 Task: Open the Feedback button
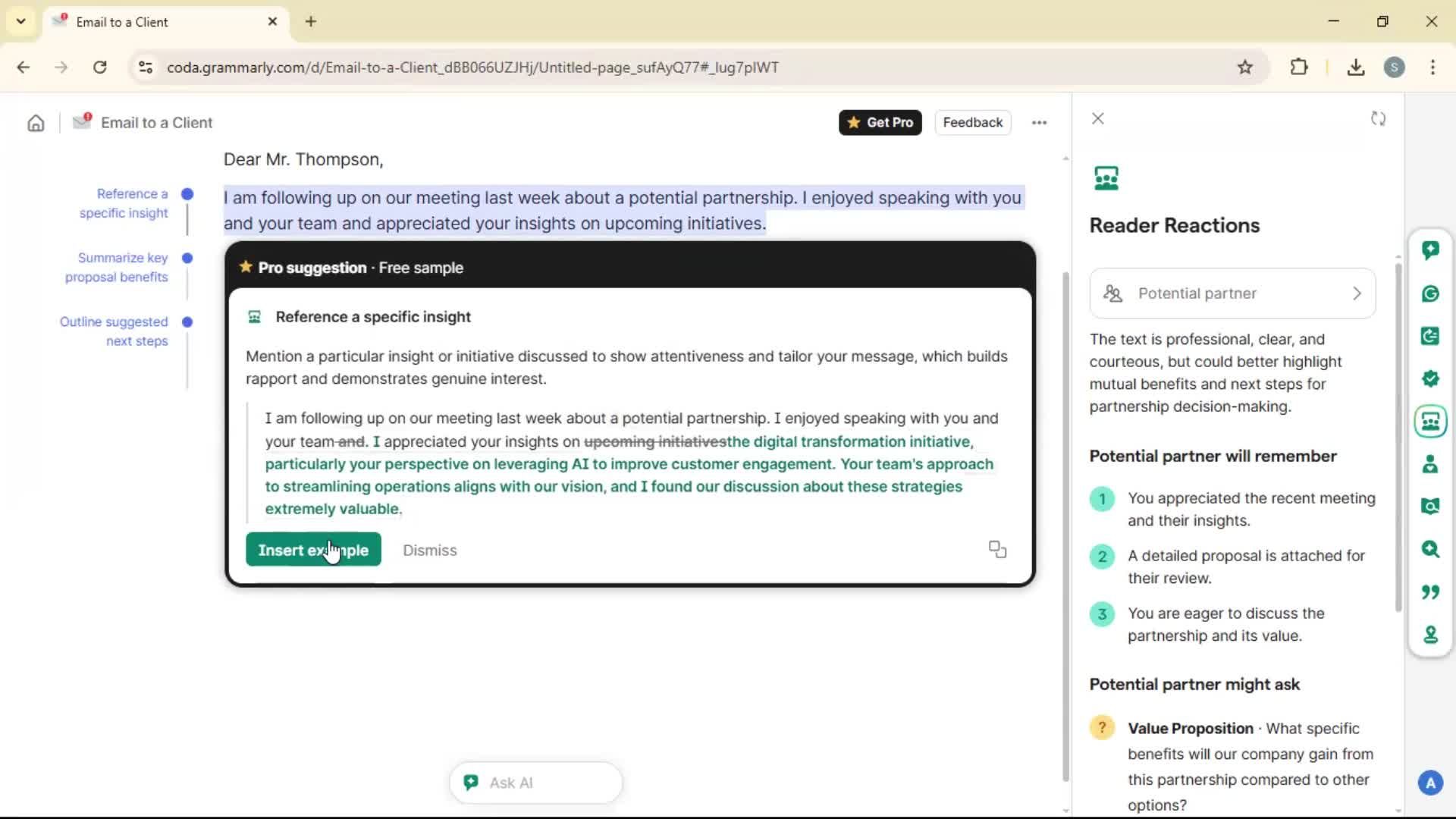pos(972,123)
